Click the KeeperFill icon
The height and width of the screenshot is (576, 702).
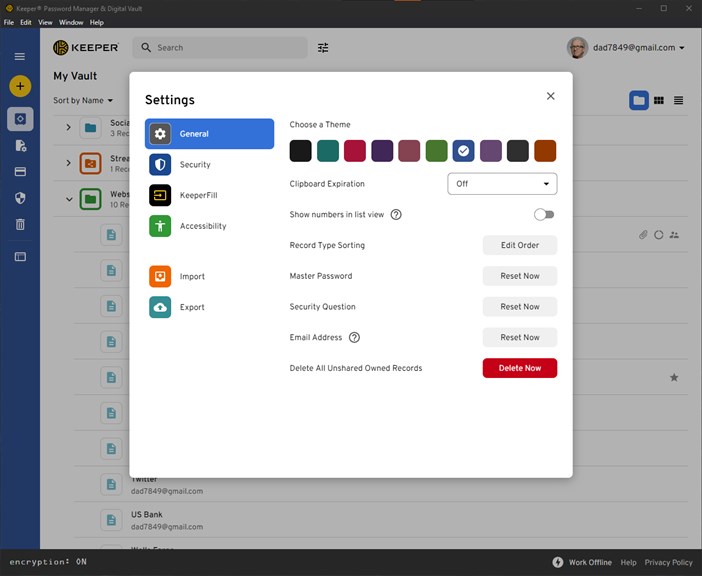tap(160, 195)
